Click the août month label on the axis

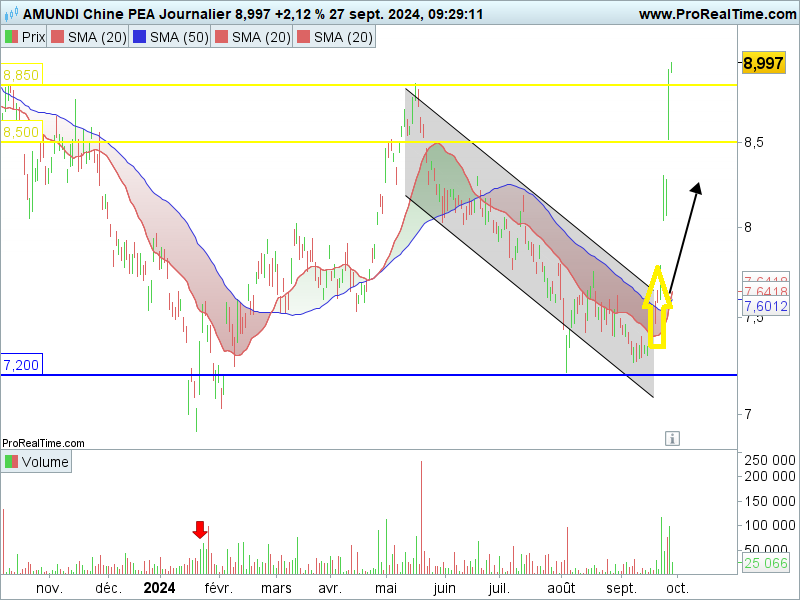pos(561,588)
